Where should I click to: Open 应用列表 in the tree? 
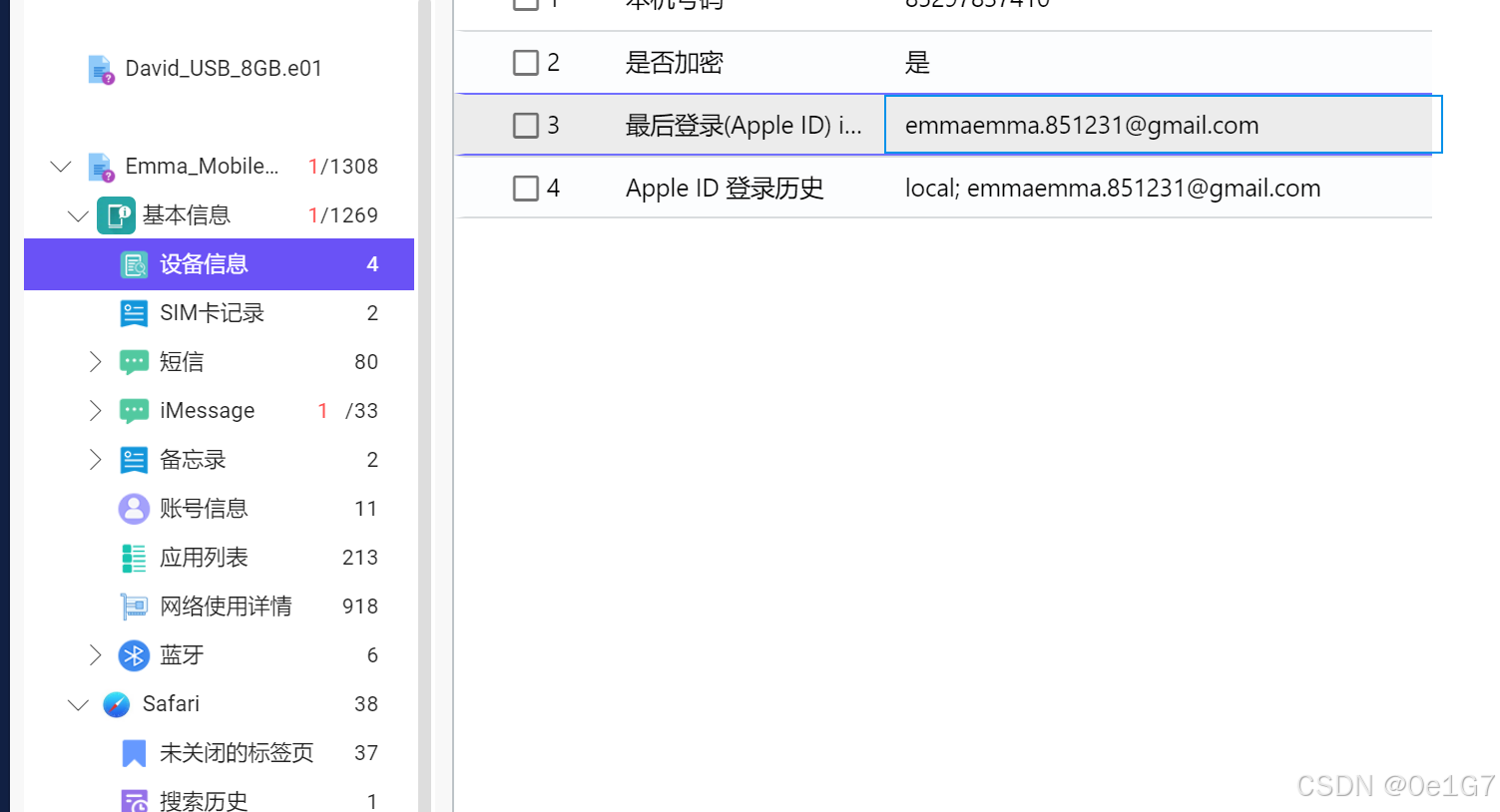click(x=204, y=558)
